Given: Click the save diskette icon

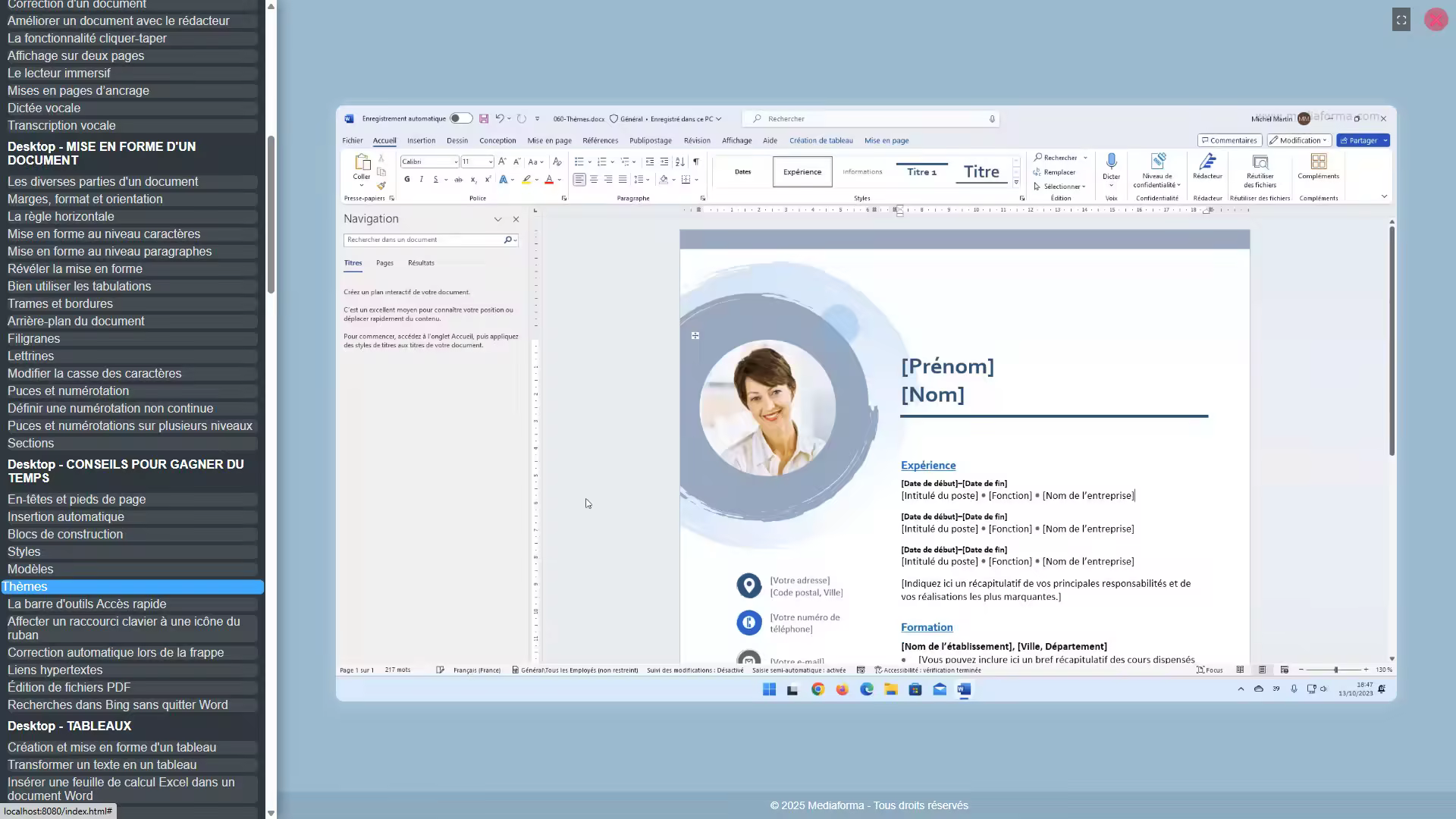Looking at the screenshot, I should coord(484,119).
